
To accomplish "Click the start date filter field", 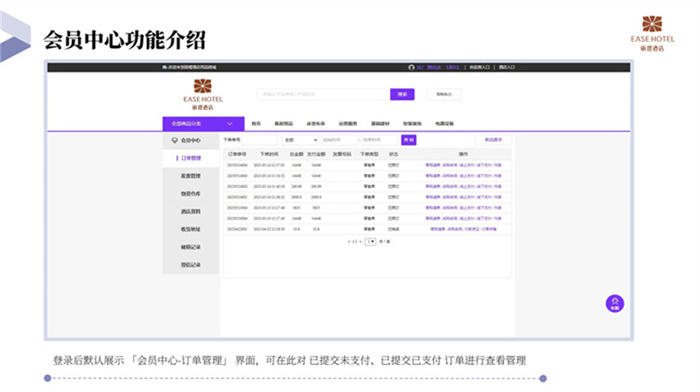I will click(x=339, y=140).
